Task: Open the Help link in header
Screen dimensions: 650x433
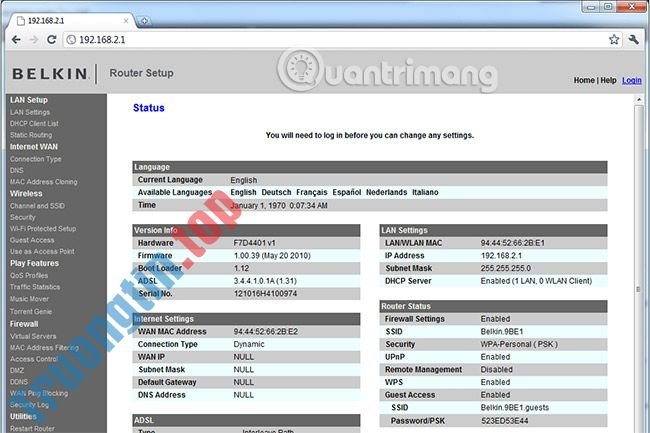Action: coord(609,80)
